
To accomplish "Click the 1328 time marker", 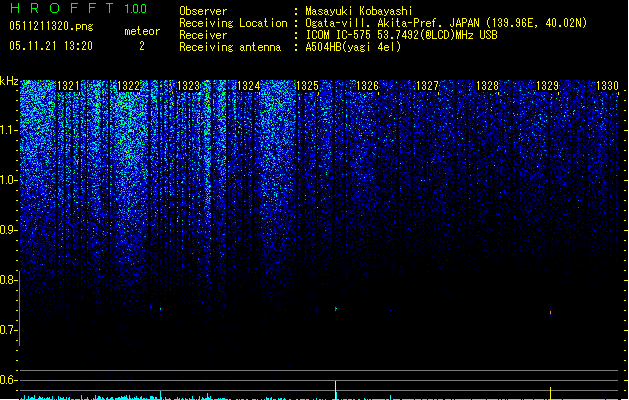I will [487, 86].
